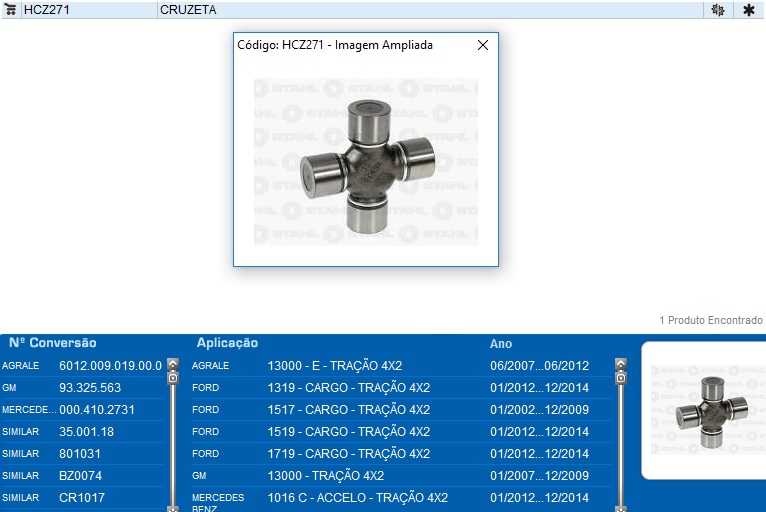
Task: Click the shopping cart icon beside HCZ271
Action: click(11, 10)
